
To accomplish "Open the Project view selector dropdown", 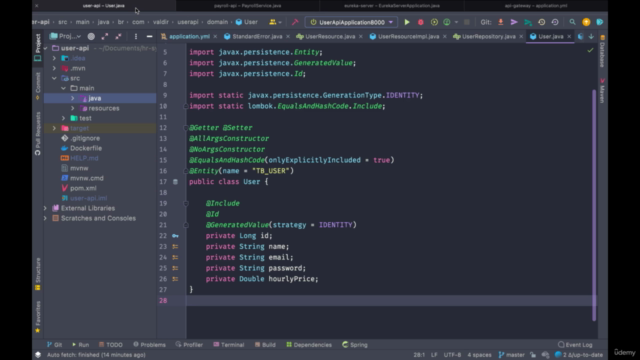I will pos(65,36).
